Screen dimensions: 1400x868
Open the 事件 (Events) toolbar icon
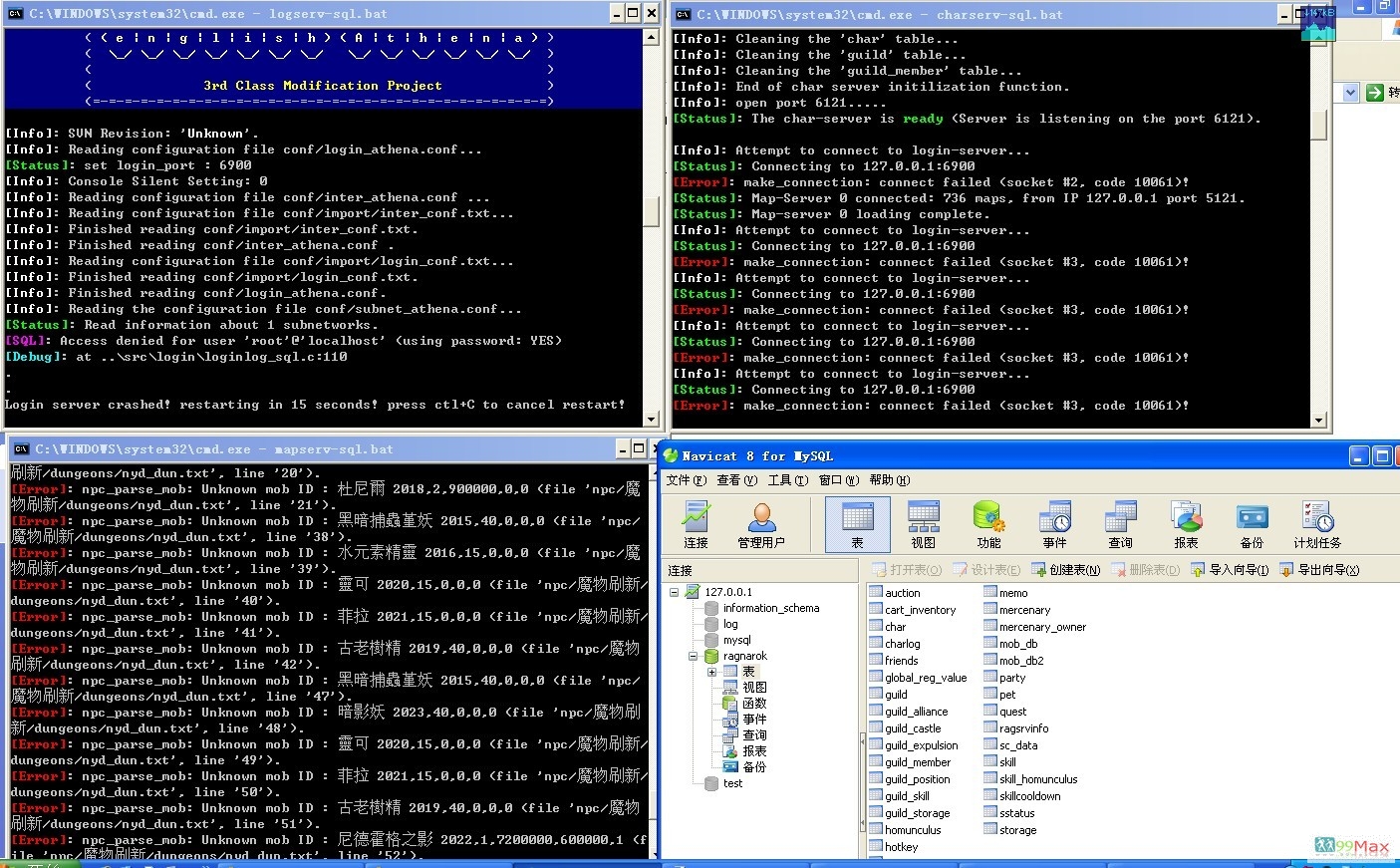1054,524
